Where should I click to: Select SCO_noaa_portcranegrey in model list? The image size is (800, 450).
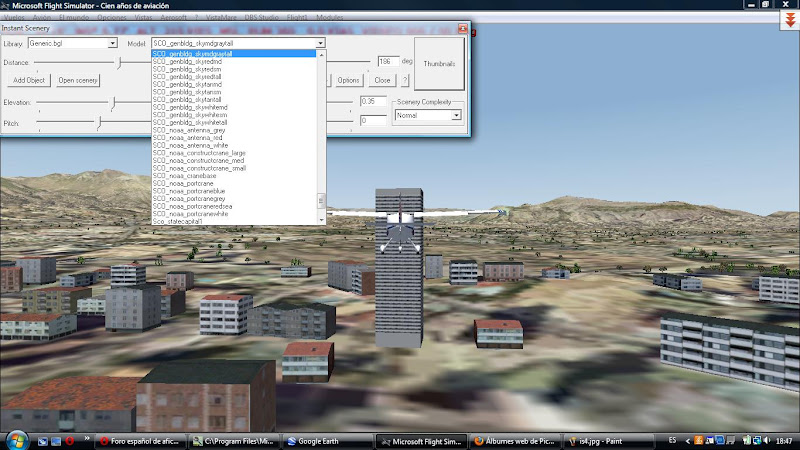[x=234, y=198]
